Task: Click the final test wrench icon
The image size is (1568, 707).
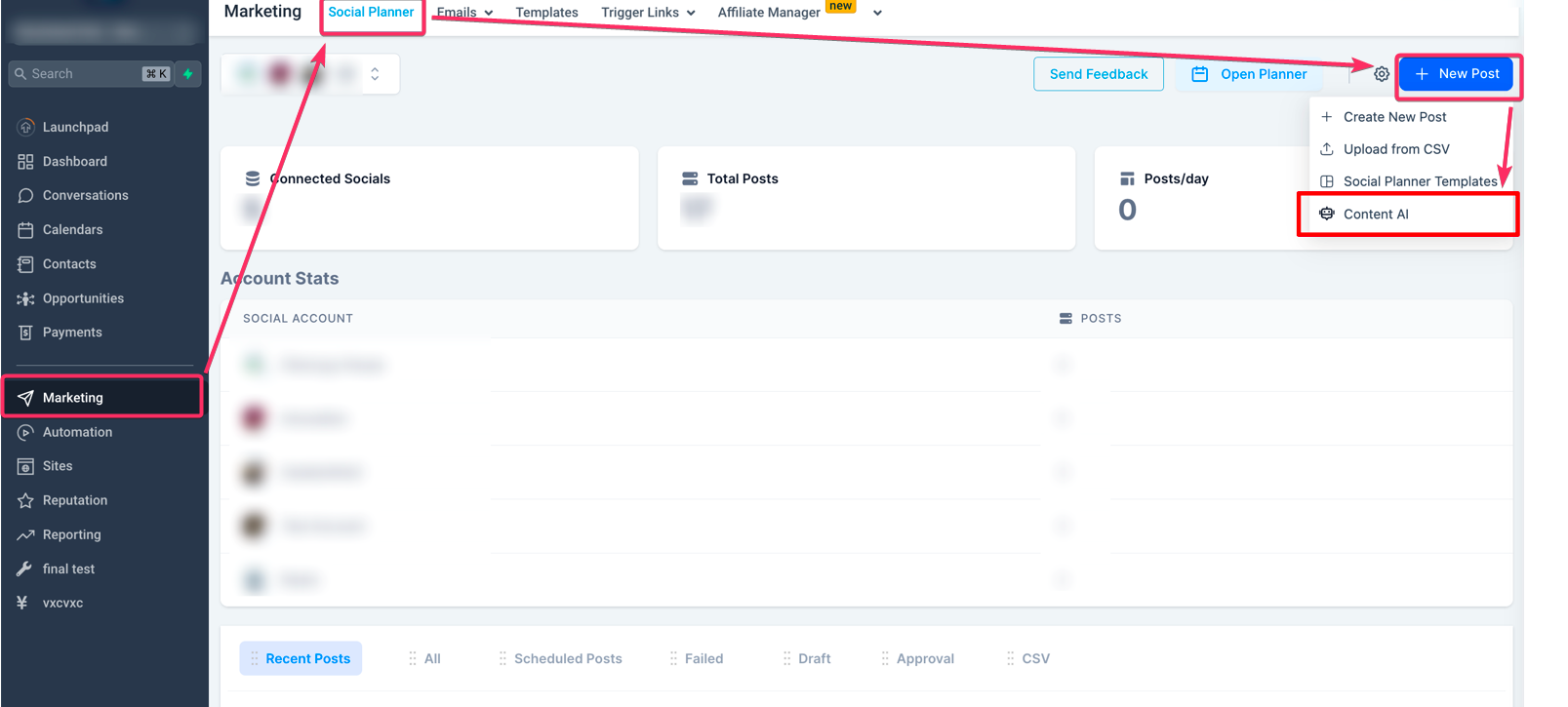Action: click(25, 569)
